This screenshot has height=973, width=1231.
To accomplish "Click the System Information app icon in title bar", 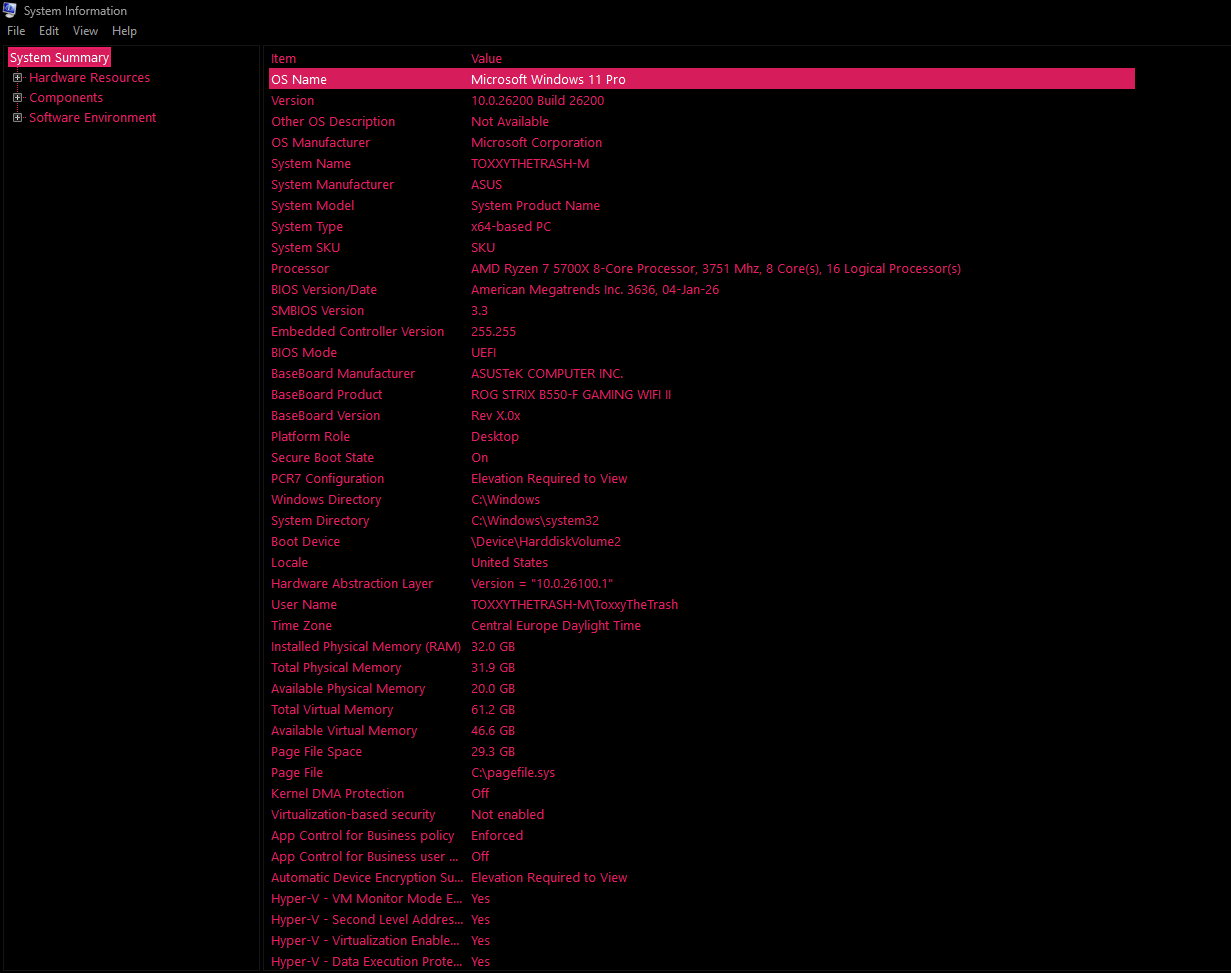I will tap(10, 10).
